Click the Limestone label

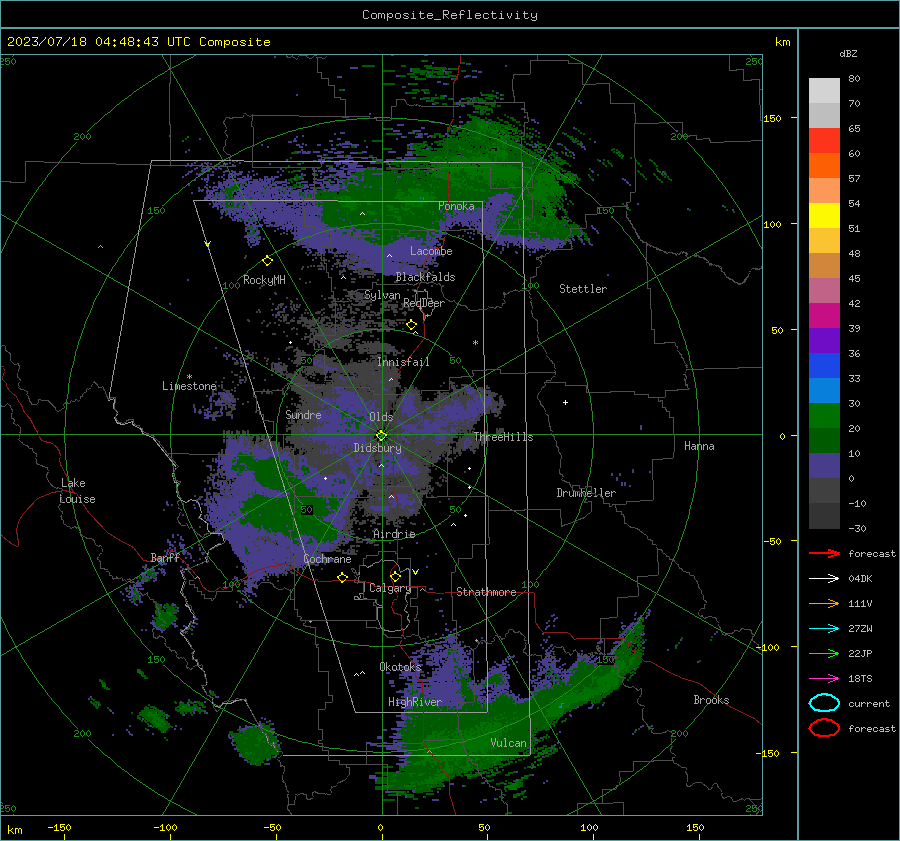click(x=189, y=386)
